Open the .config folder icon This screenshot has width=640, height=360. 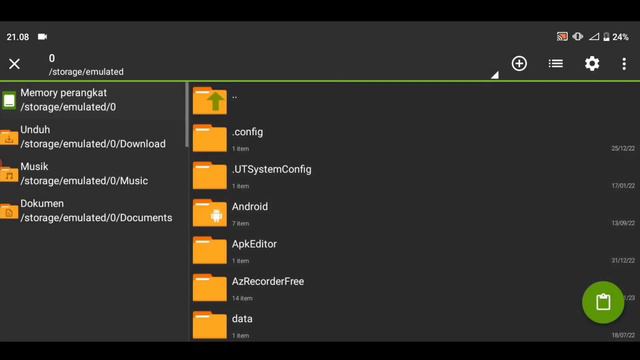(210, 138)
